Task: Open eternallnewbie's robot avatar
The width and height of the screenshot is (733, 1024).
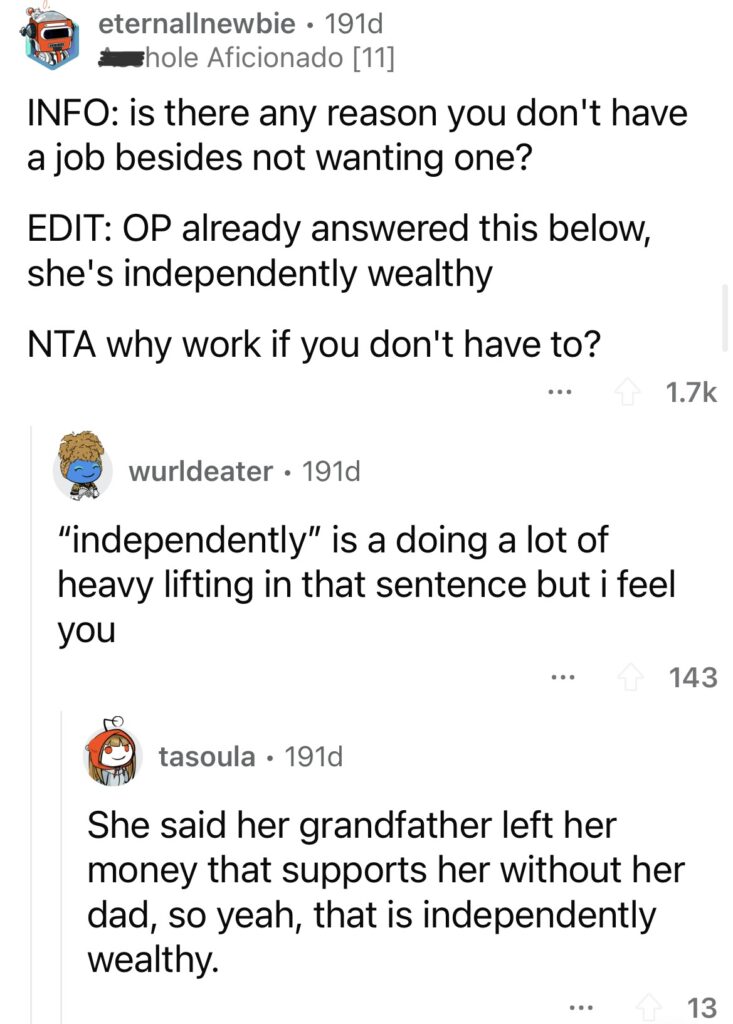Action: pyautogui.click(x=49, y=38)
